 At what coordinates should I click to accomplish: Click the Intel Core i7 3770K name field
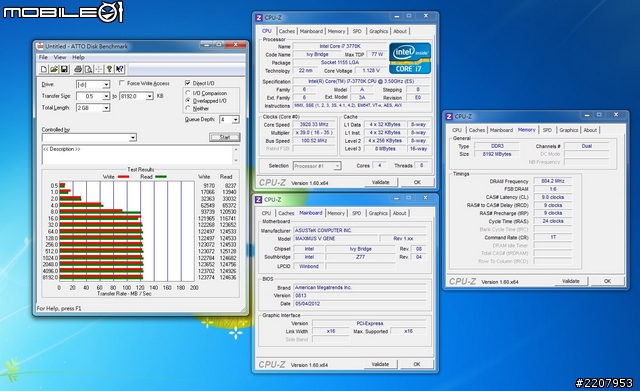point(340,46)
